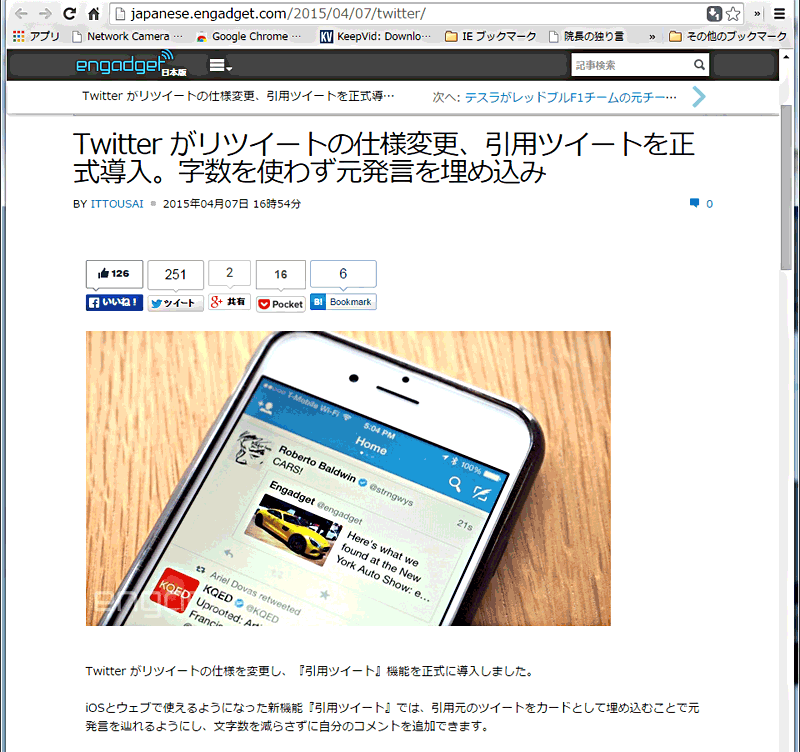Click the 6 bookmark count box
The image size is (800, 752).
[x=343, y=274]
